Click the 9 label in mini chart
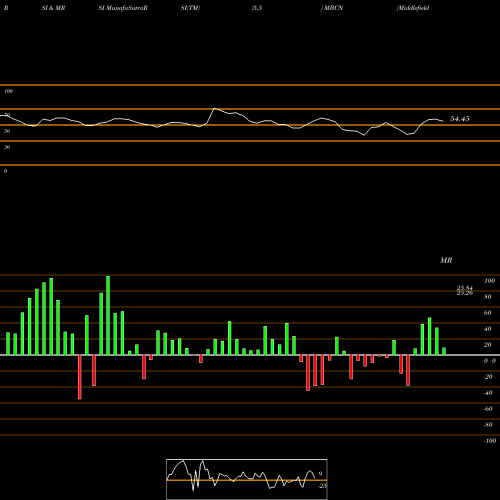Screen dimensions: 500x500 click(320, 474)
